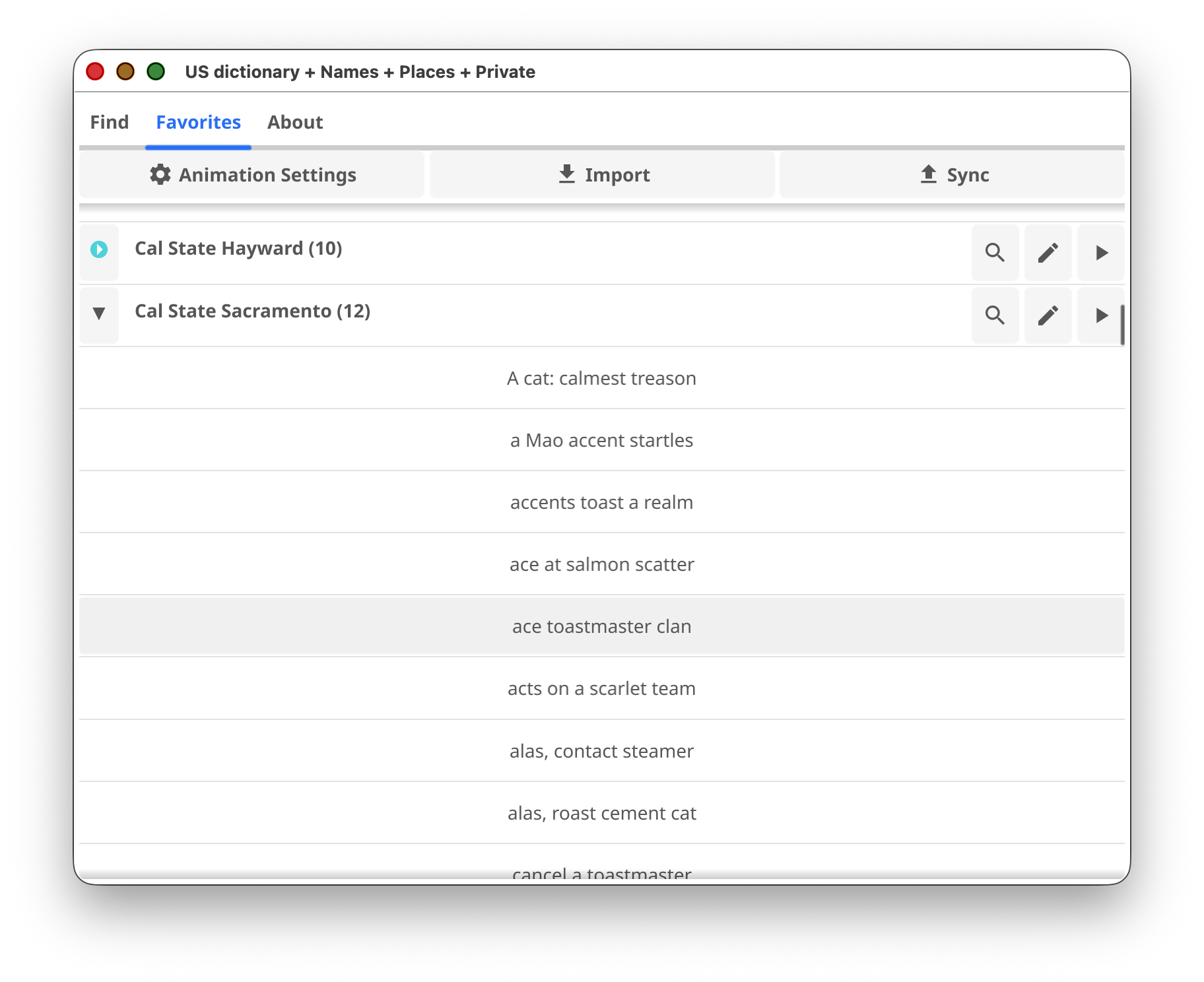Click the pencil icon for Cal State Sacramento
The image size is (1204, 982).
1048,315
